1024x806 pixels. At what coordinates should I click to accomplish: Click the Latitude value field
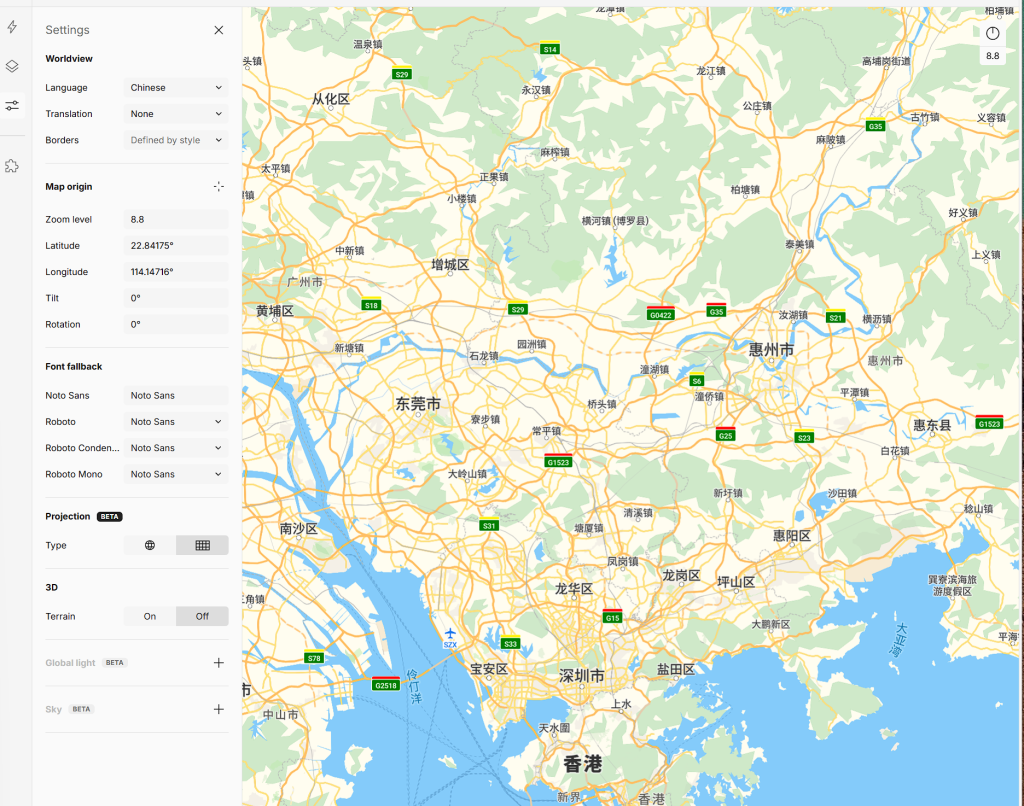tap(176, 246)
